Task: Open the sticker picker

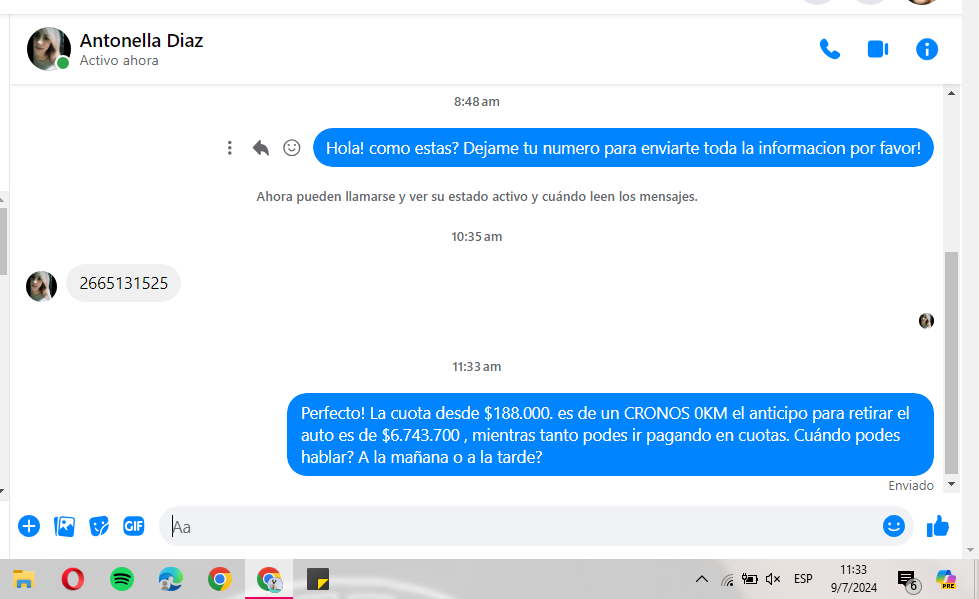Action: [99, 526]
